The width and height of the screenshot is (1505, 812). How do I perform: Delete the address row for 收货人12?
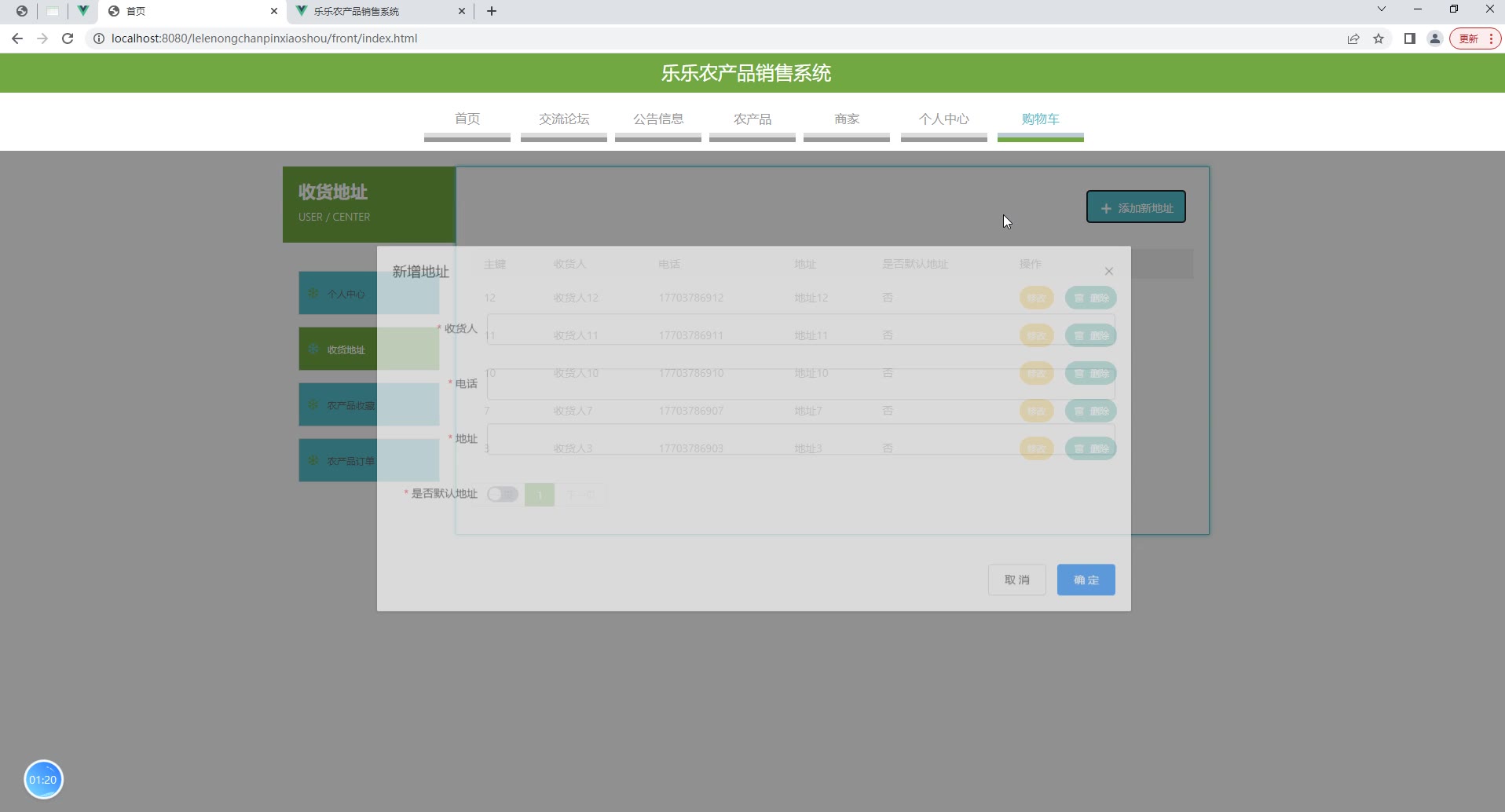coord(1091,298)
